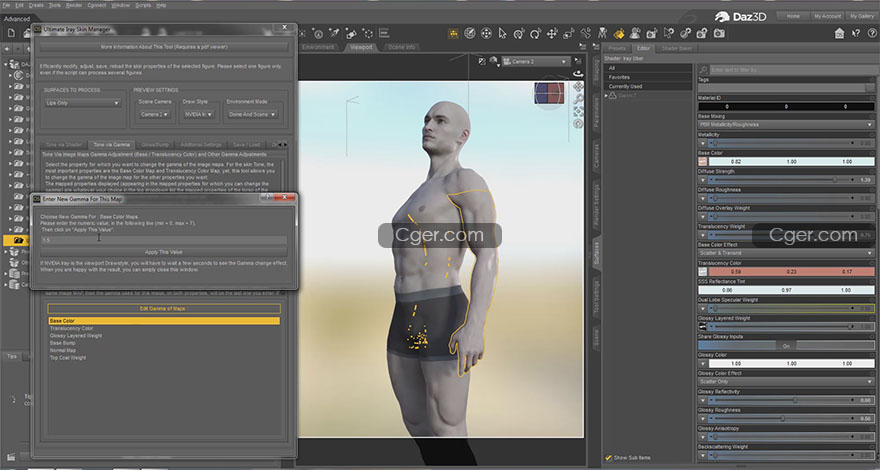Screen dimensions: 880x470
Task: Open the File menu
Action: point(6,5)
